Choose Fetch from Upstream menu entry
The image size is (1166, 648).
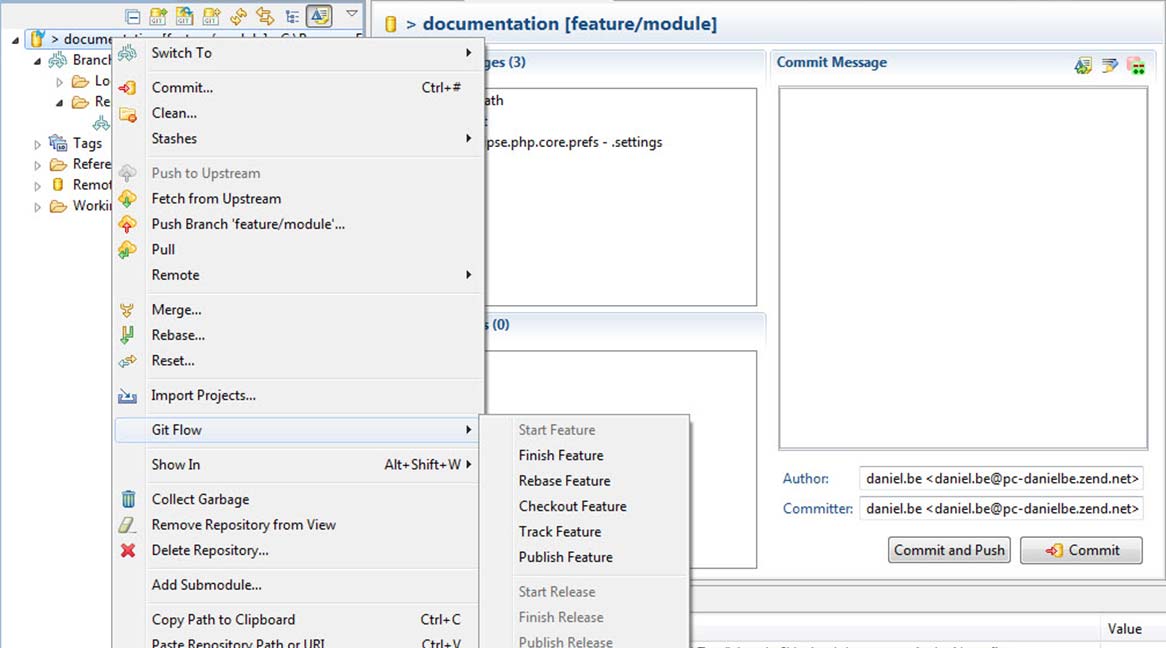216,199
